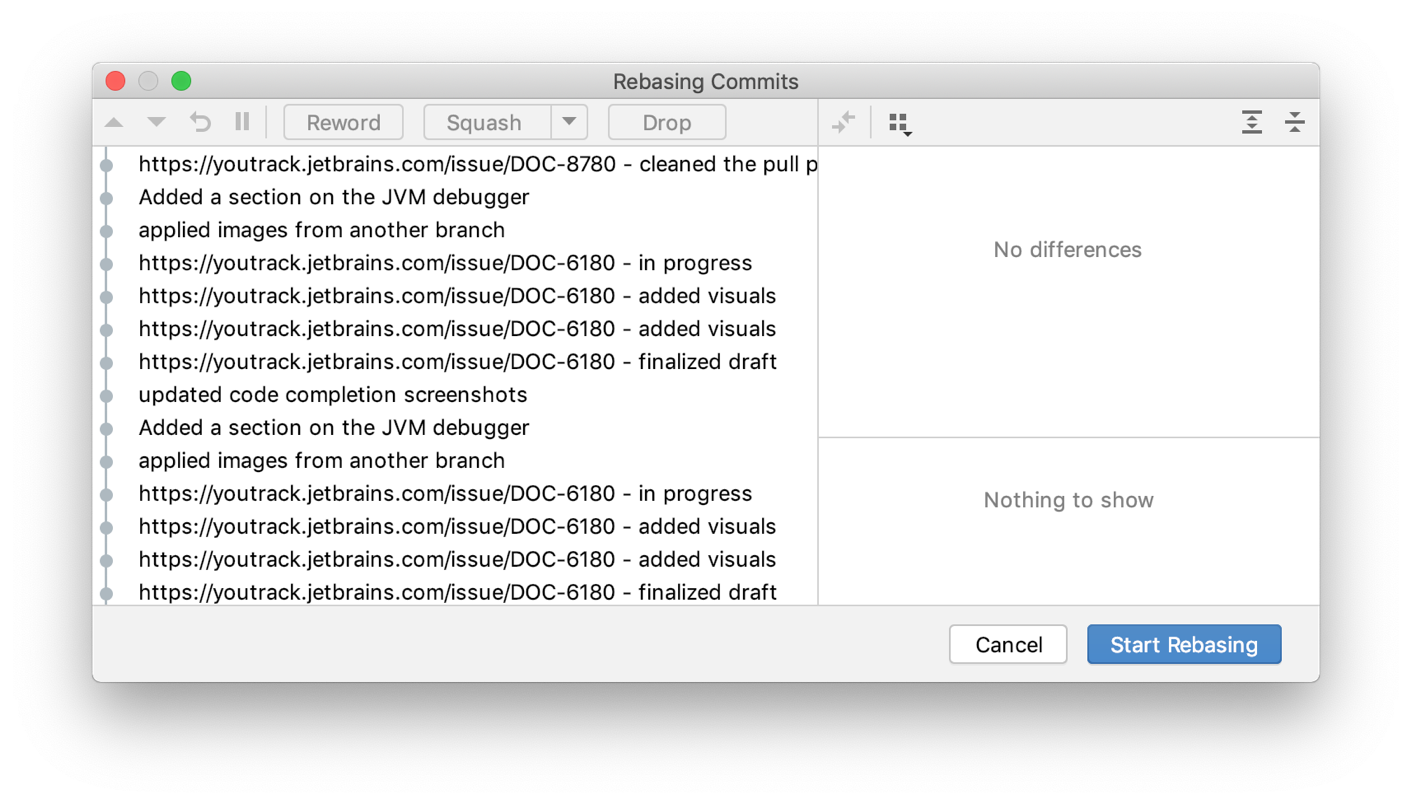This screenshot has height=804, width=1412.
Task: Select the 'Added a section on the JVM debugger' commit
Action: pos(333,197)
